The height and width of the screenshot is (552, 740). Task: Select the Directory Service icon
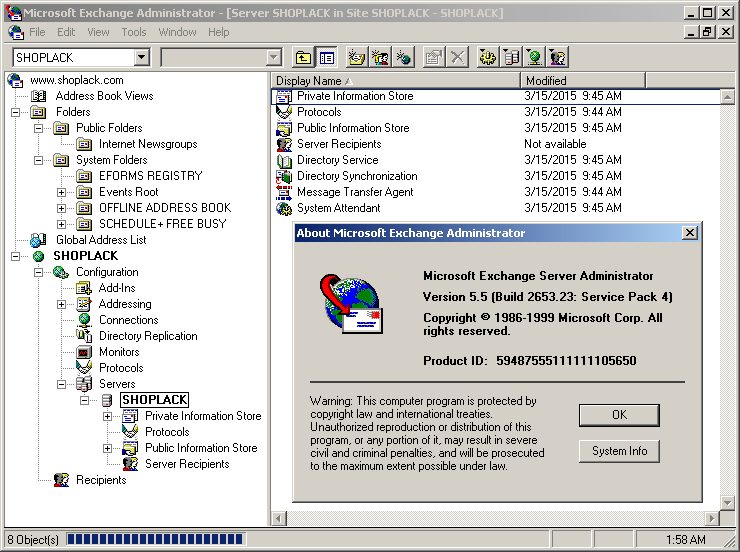pyautogui.click(x=284, y=160)
